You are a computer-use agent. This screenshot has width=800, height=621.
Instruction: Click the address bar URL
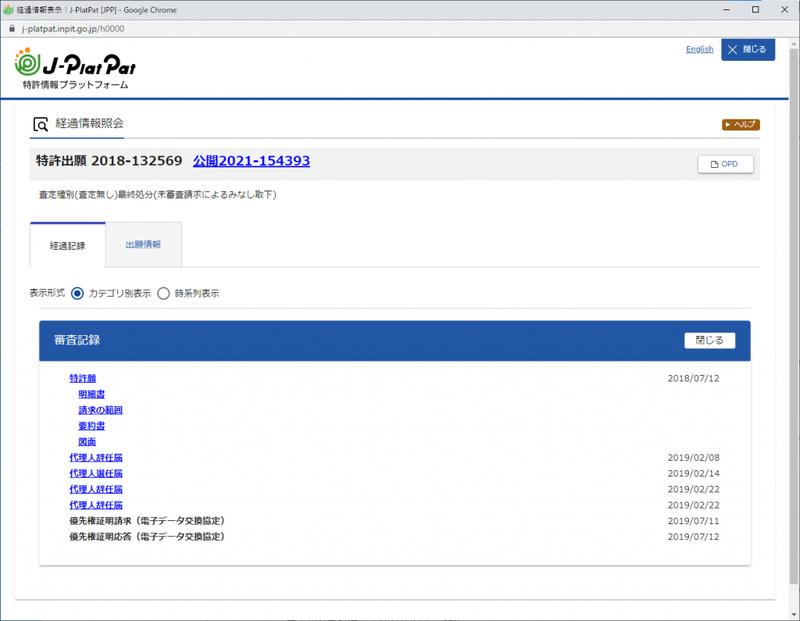(72, 29)
